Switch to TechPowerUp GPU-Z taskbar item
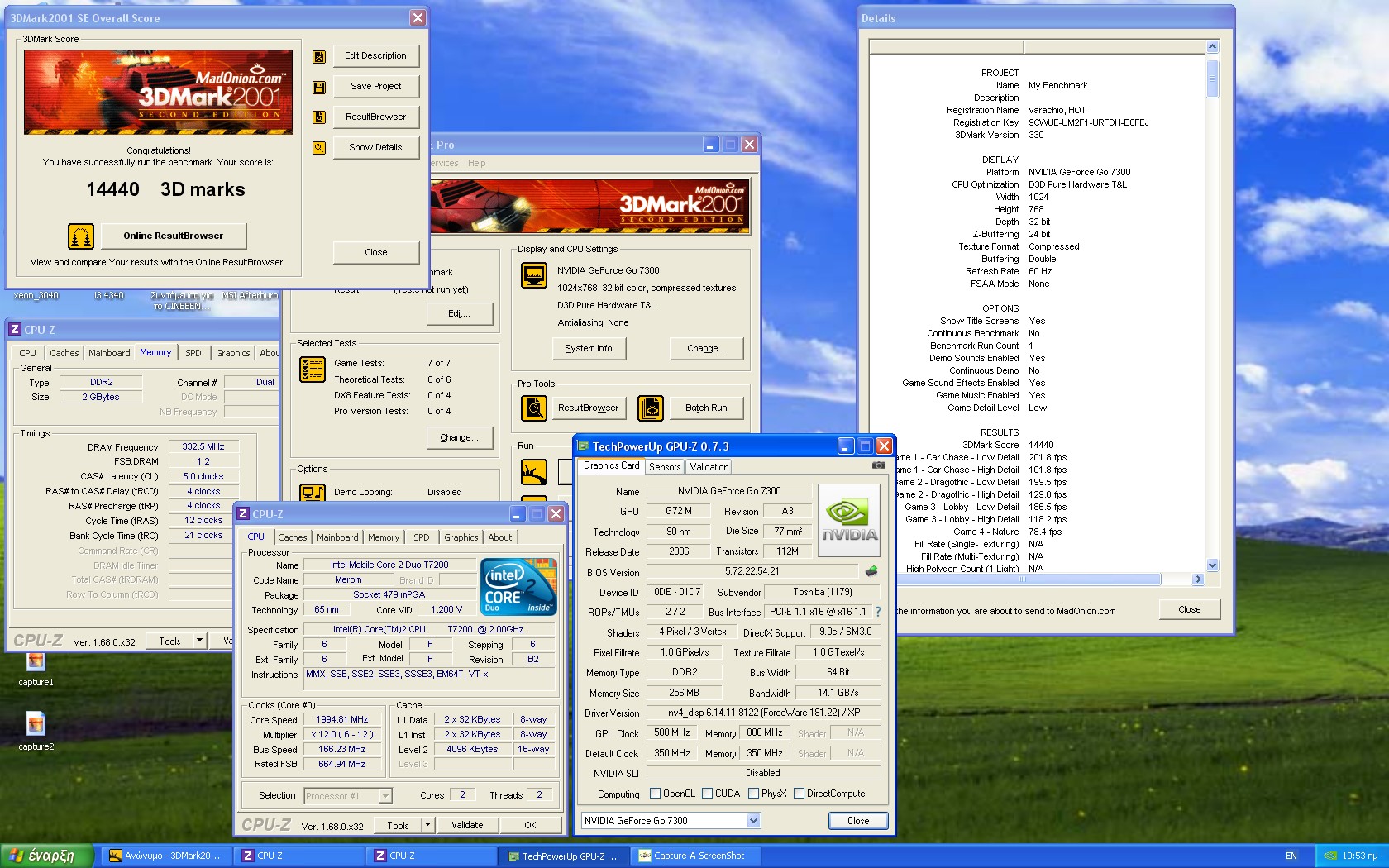 (563, 856)
